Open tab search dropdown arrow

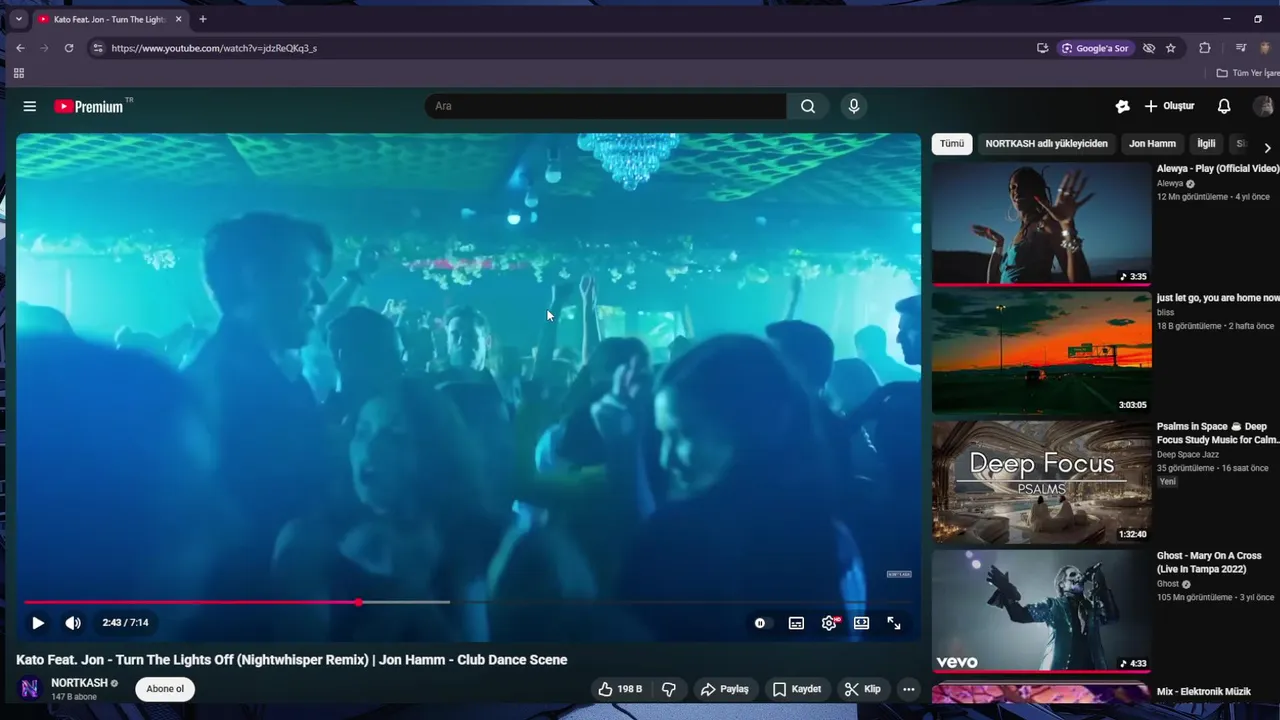pos(18,19)
